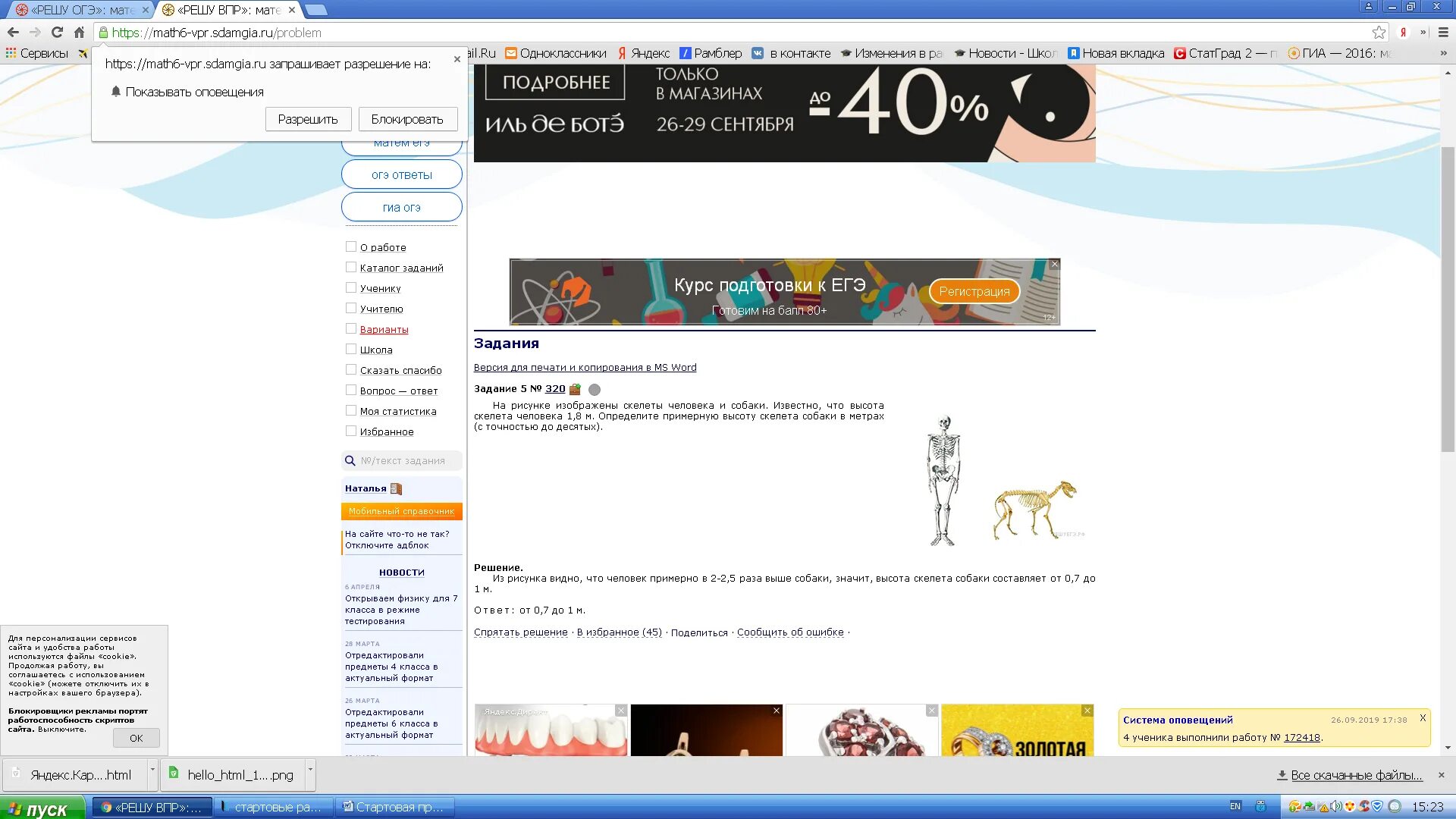This screenshot has height=819, width=1456.
Task: Check box beside Моя статистика
Action: click(x=351, y=410)
